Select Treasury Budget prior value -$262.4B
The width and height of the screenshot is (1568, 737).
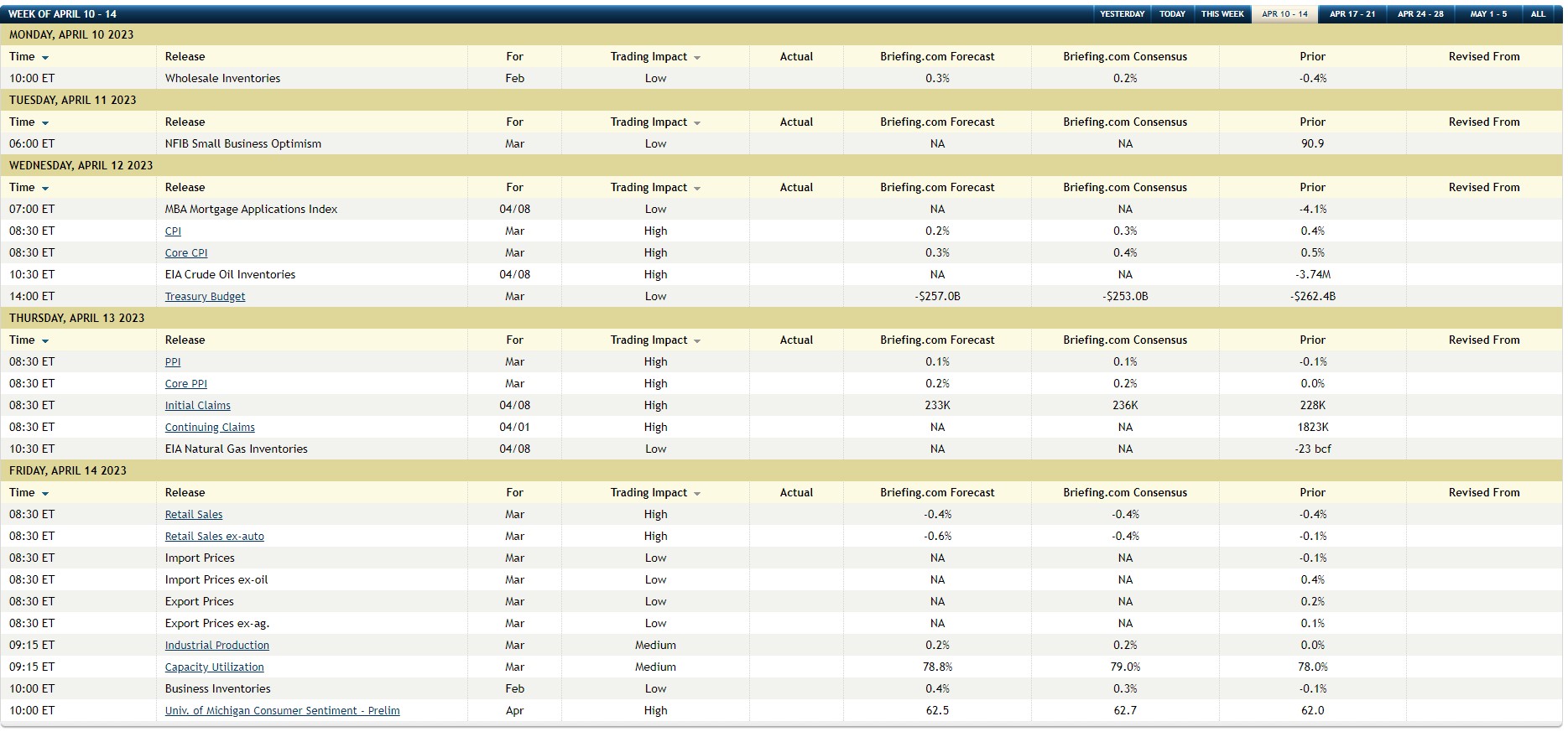[1313, 296]
